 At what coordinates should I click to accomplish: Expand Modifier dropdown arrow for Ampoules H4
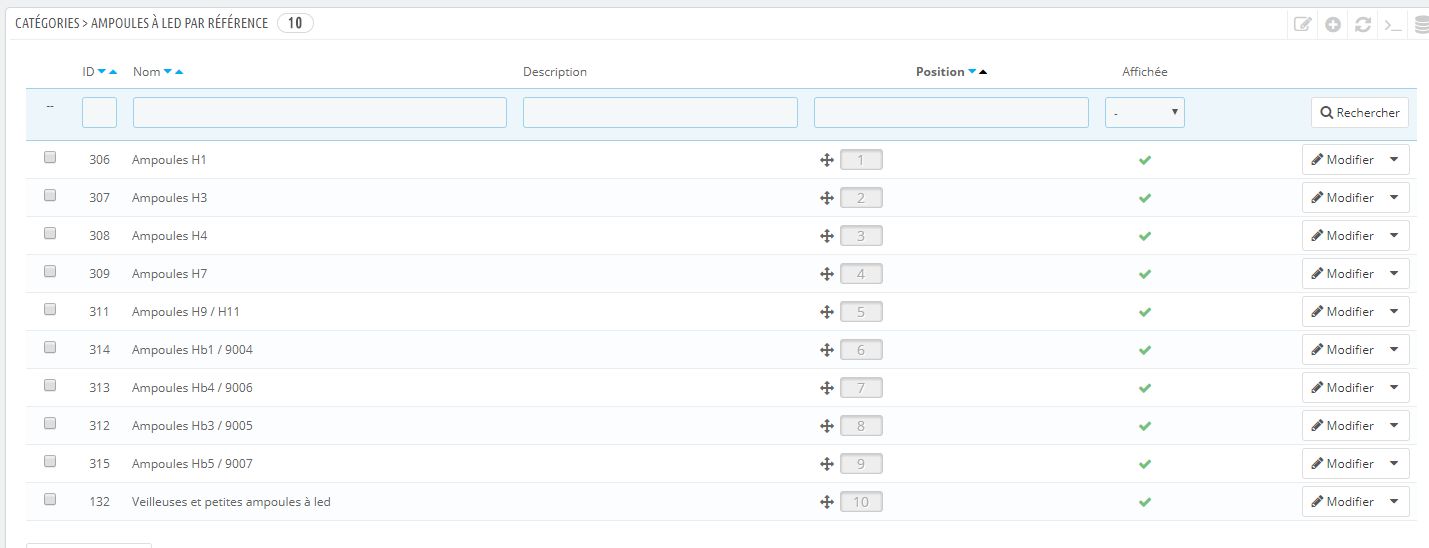coord(1395,236)
